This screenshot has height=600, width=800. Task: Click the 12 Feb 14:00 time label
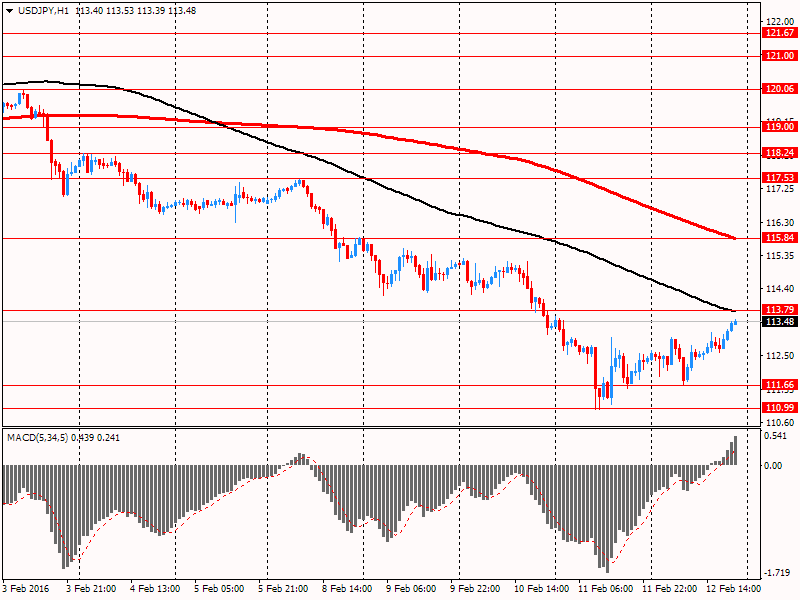734,589
